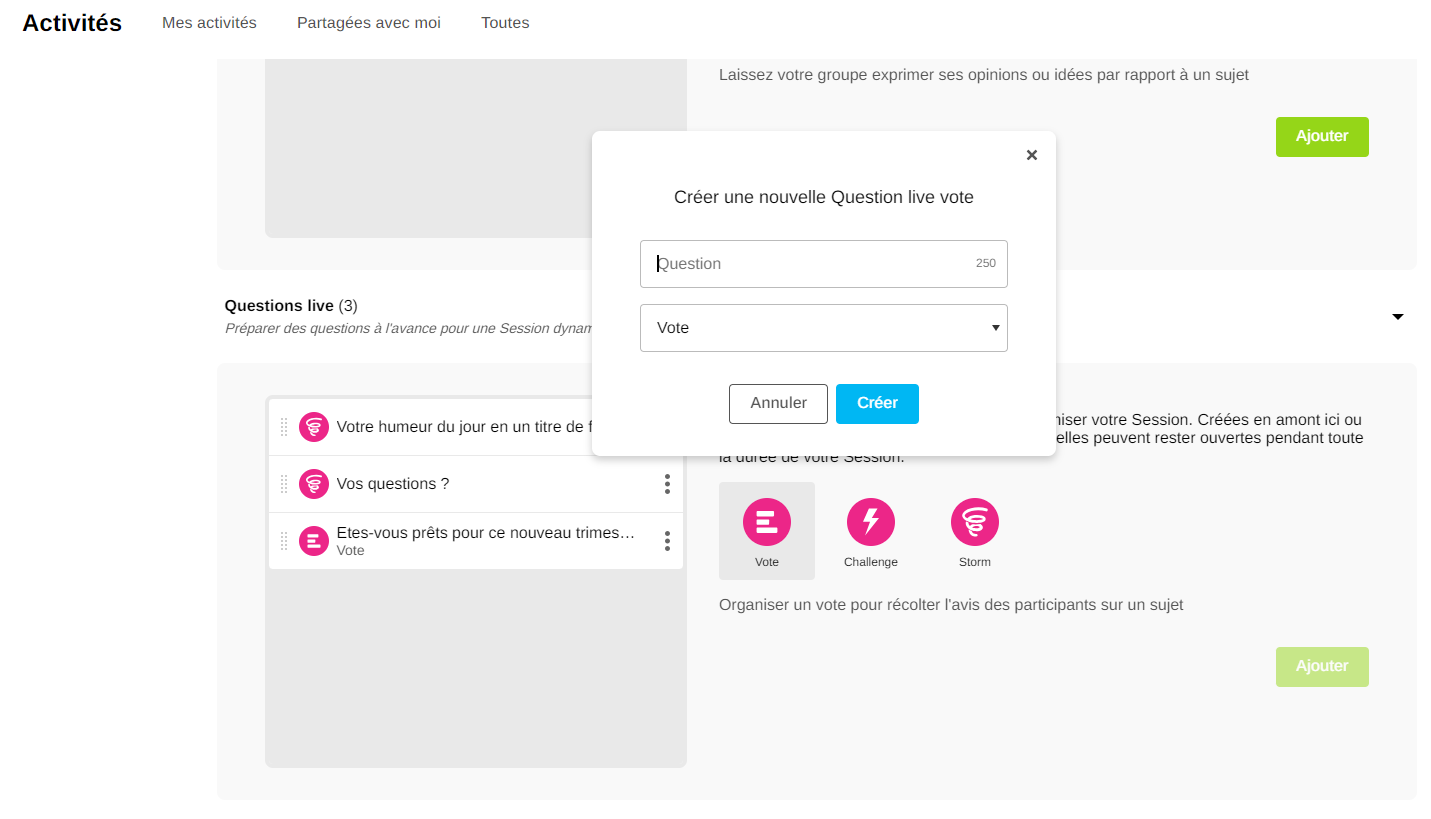Image resolution: width=1431 pixels, height=819 pixels.
Task: Click vote icon beside 'Etes-vous prêts' question
Action: pos(314,541)
